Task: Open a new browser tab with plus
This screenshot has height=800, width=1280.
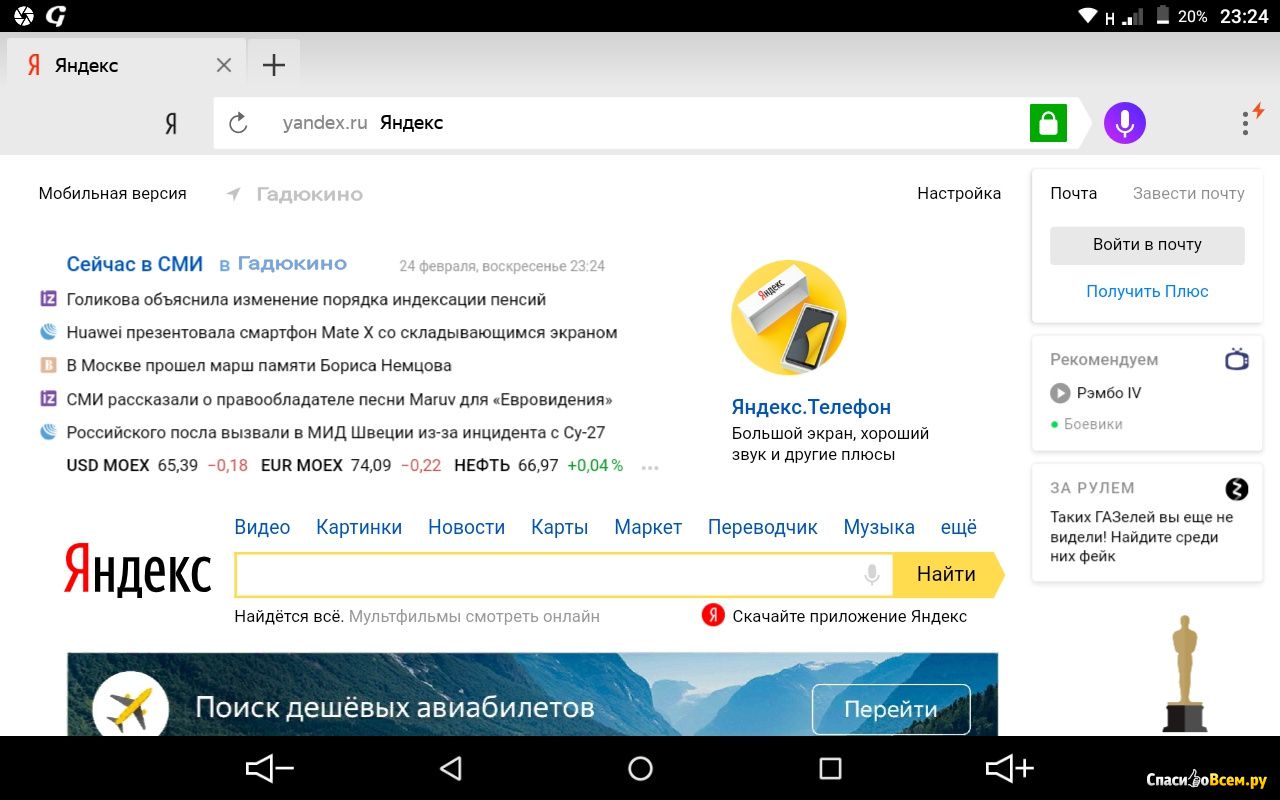Action: [273, 65]
